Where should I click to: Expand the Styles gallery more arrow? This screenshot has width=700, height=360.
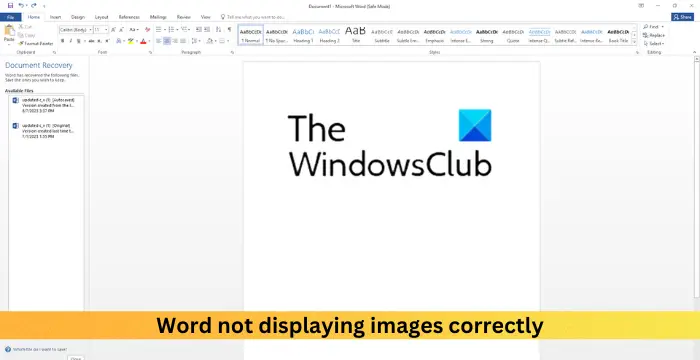634,42
